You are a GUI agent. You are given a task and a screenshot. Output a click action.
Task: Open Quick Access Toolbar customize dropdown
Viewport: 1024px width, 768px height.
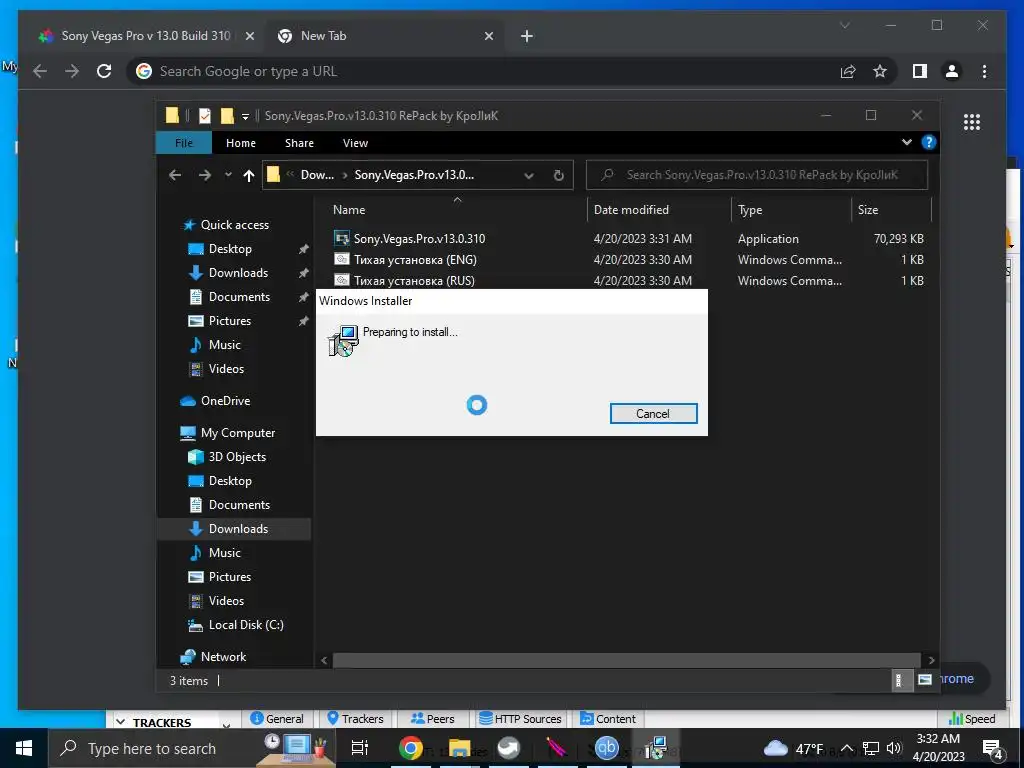pos(246,116)
